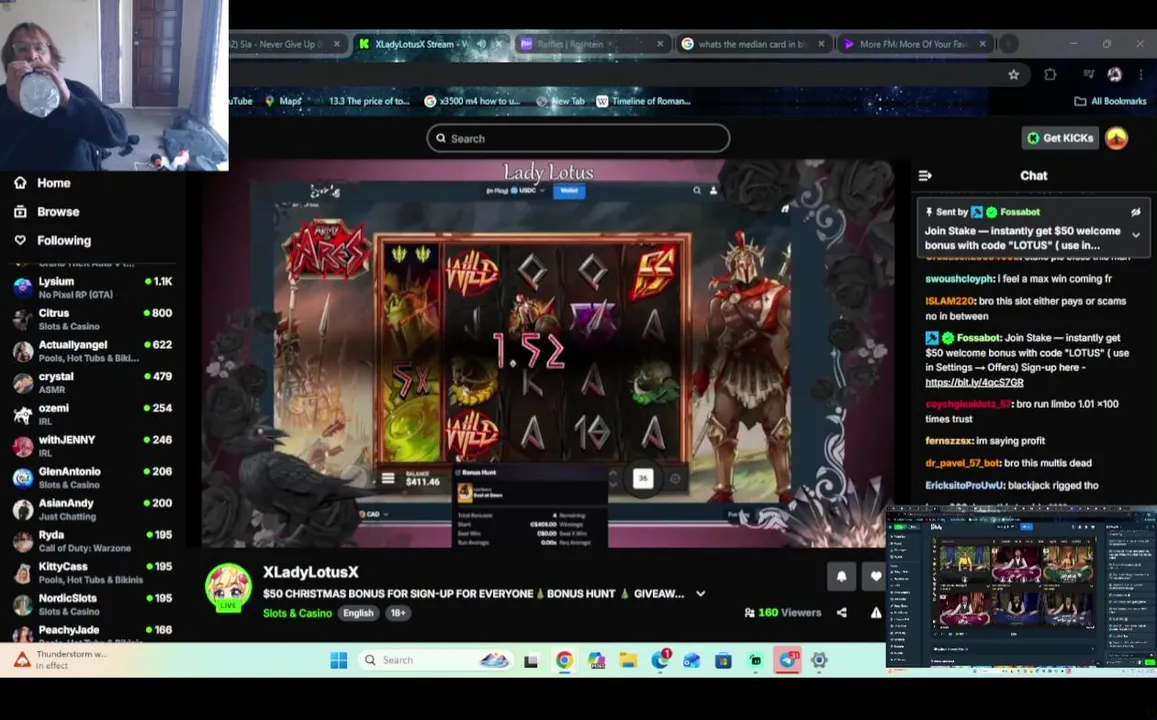The width and height of the screenshot is (1157, 720).
Task: Open the Chrome extensions puzzle icon
Action: click(1050, 75)
